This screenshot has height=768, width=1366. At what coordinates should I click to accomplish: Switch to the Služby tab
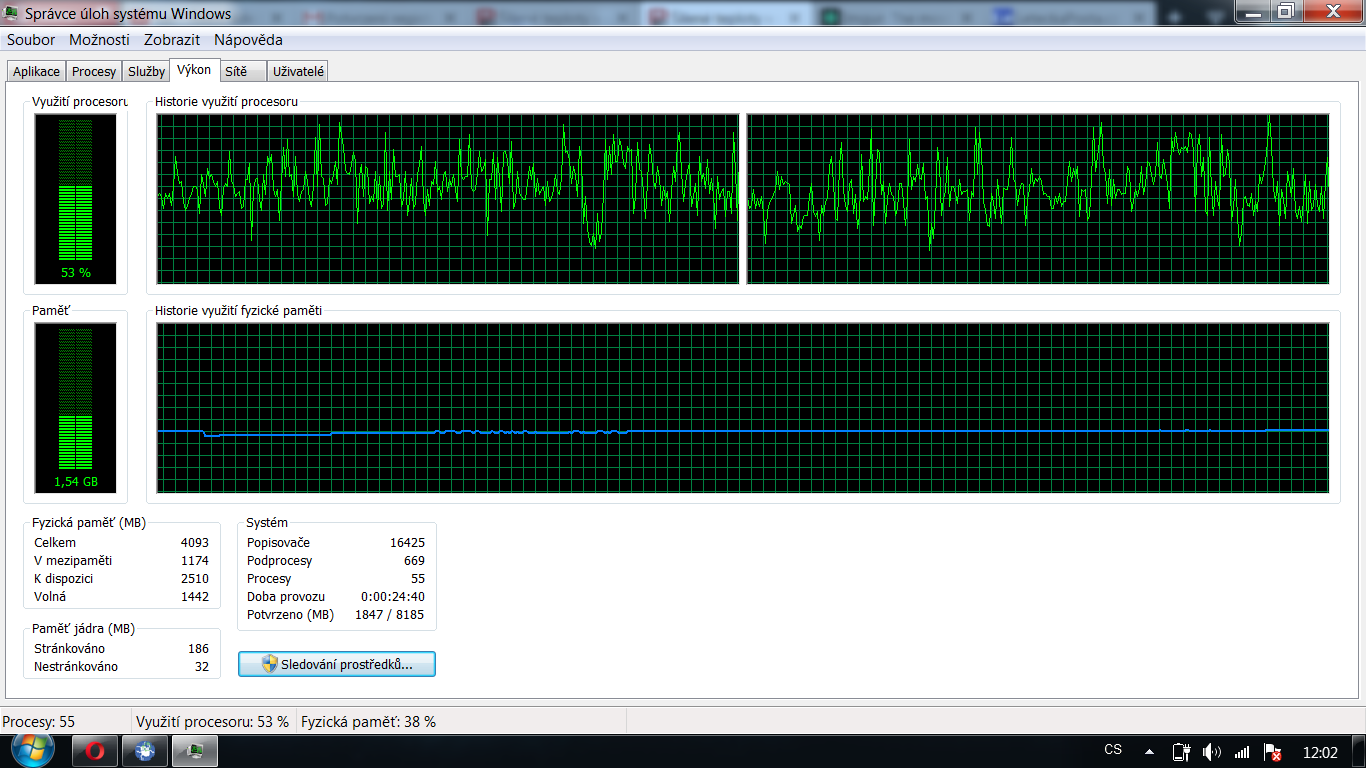click(146, 72)
